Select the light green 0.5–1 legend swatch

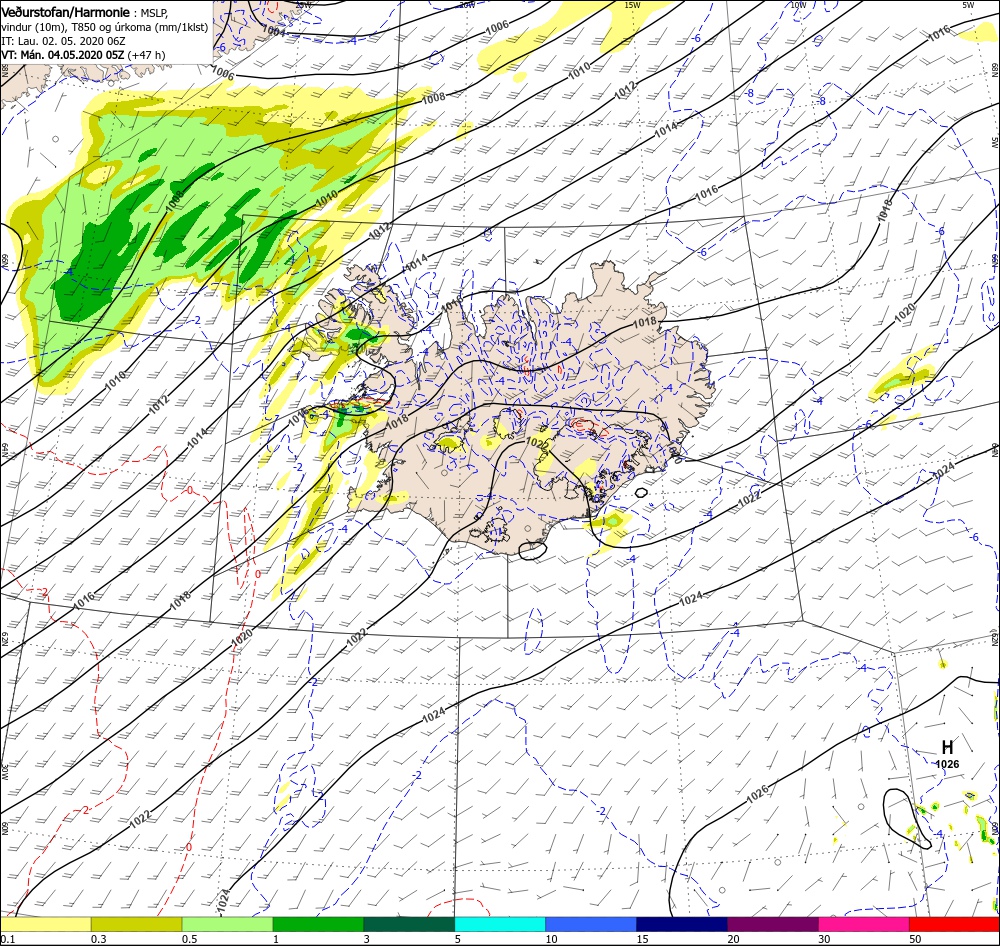[228, 924]
